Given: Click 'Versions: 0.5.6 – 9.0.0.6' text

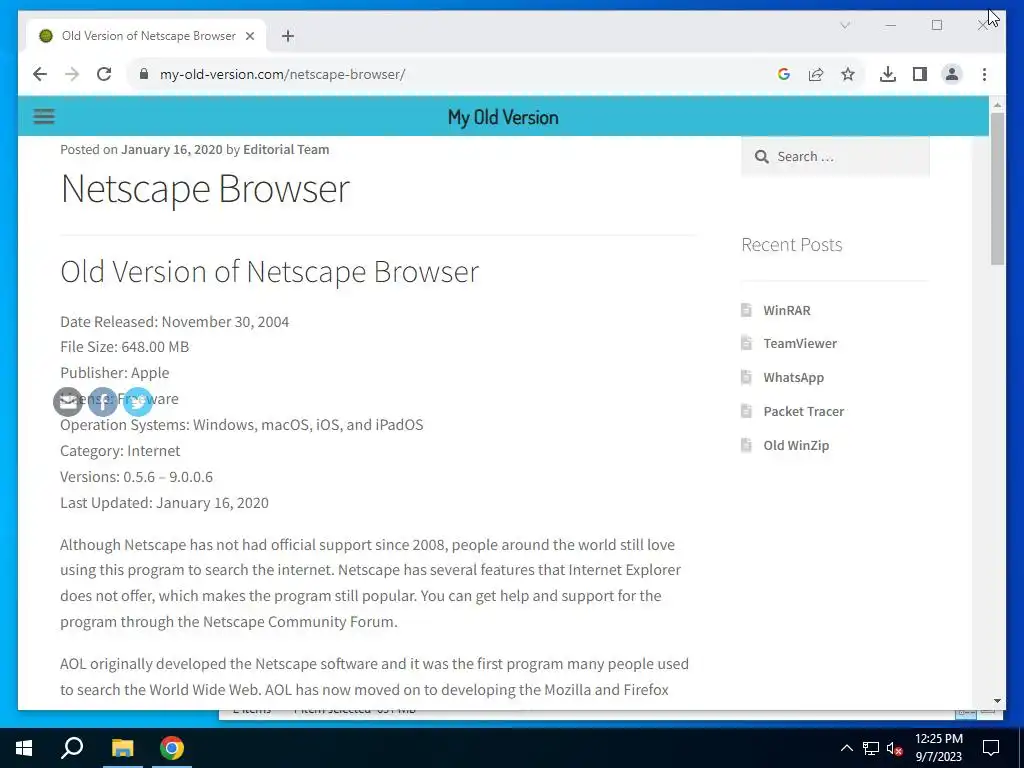Looking at the screenshot, I should 136,477.
